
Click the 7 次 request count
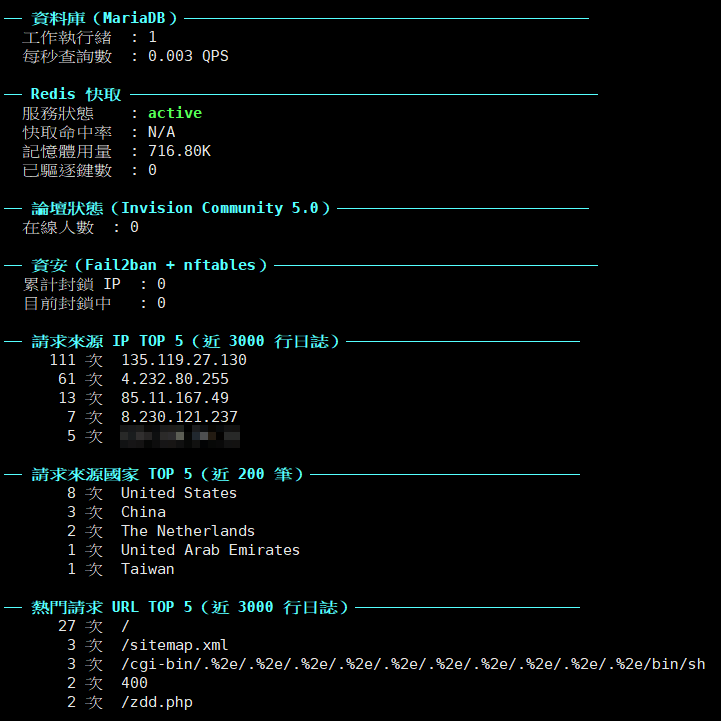pos(85,417)
